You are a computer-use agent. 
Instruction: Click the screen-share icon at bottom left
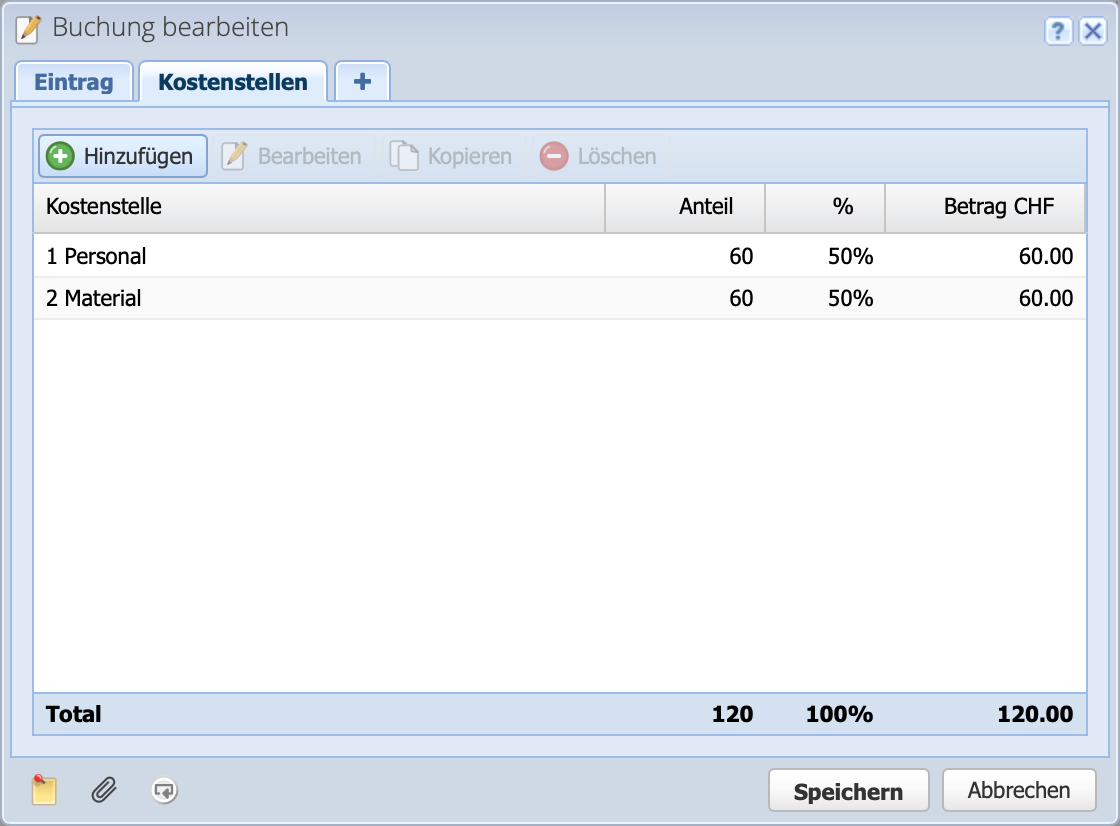[x=163, y=790]
